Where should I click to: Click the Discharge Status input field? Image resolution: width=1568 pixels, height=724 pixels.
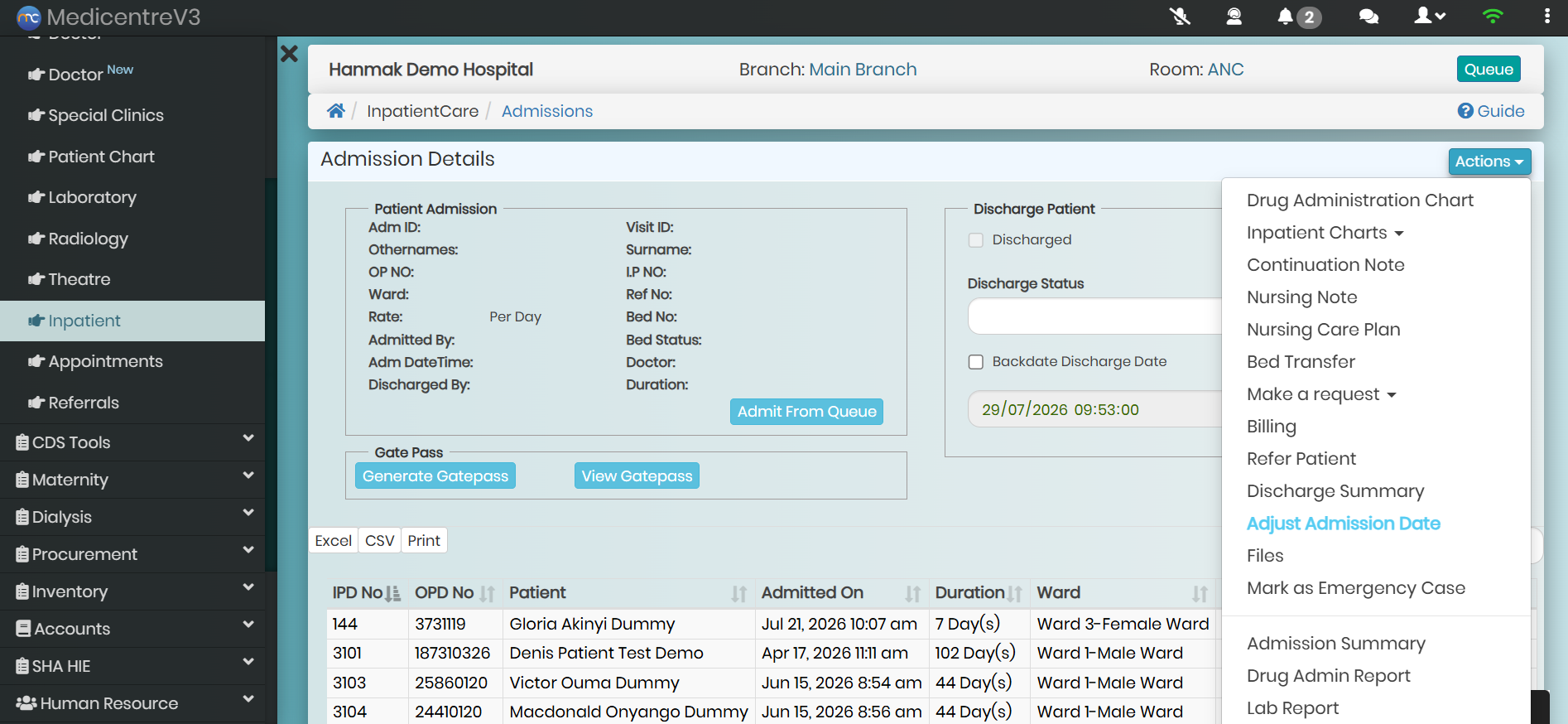point(1094,316)
